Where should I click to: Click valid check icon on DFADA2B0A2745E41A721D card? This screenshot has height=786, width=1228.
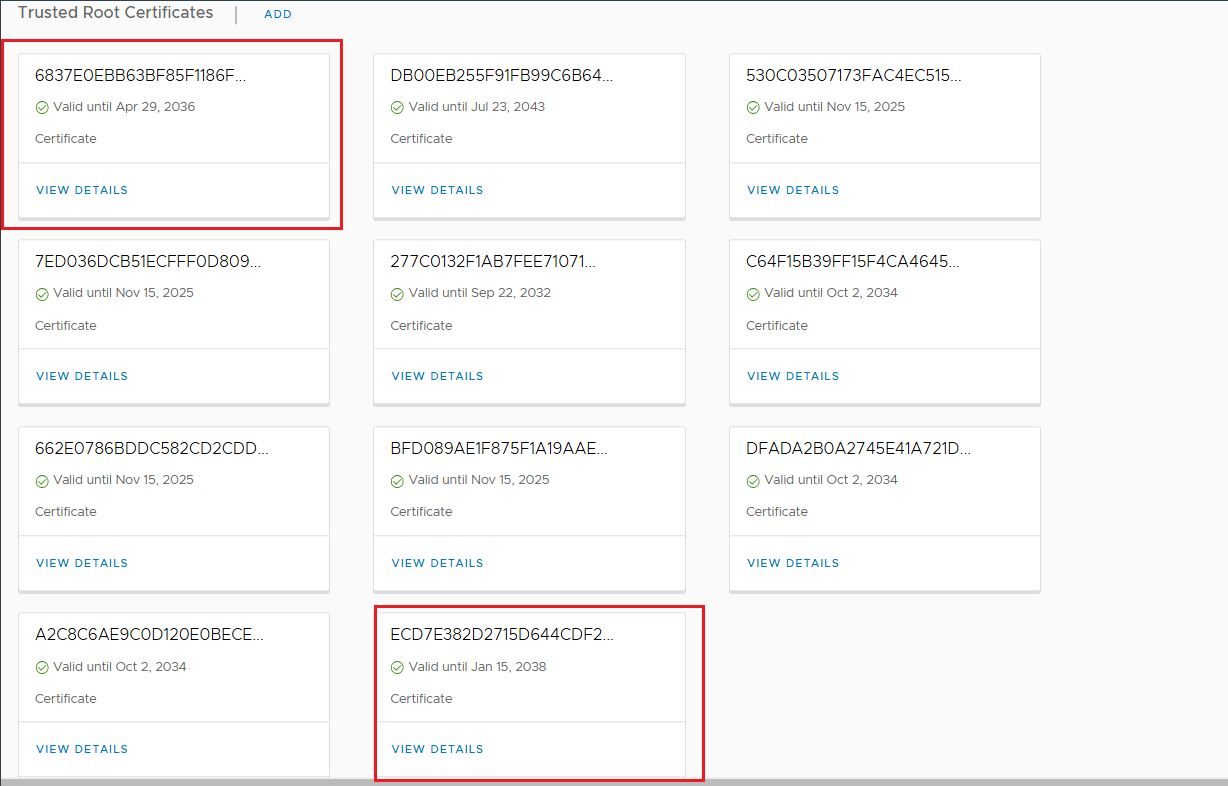[x=753, y=480]
